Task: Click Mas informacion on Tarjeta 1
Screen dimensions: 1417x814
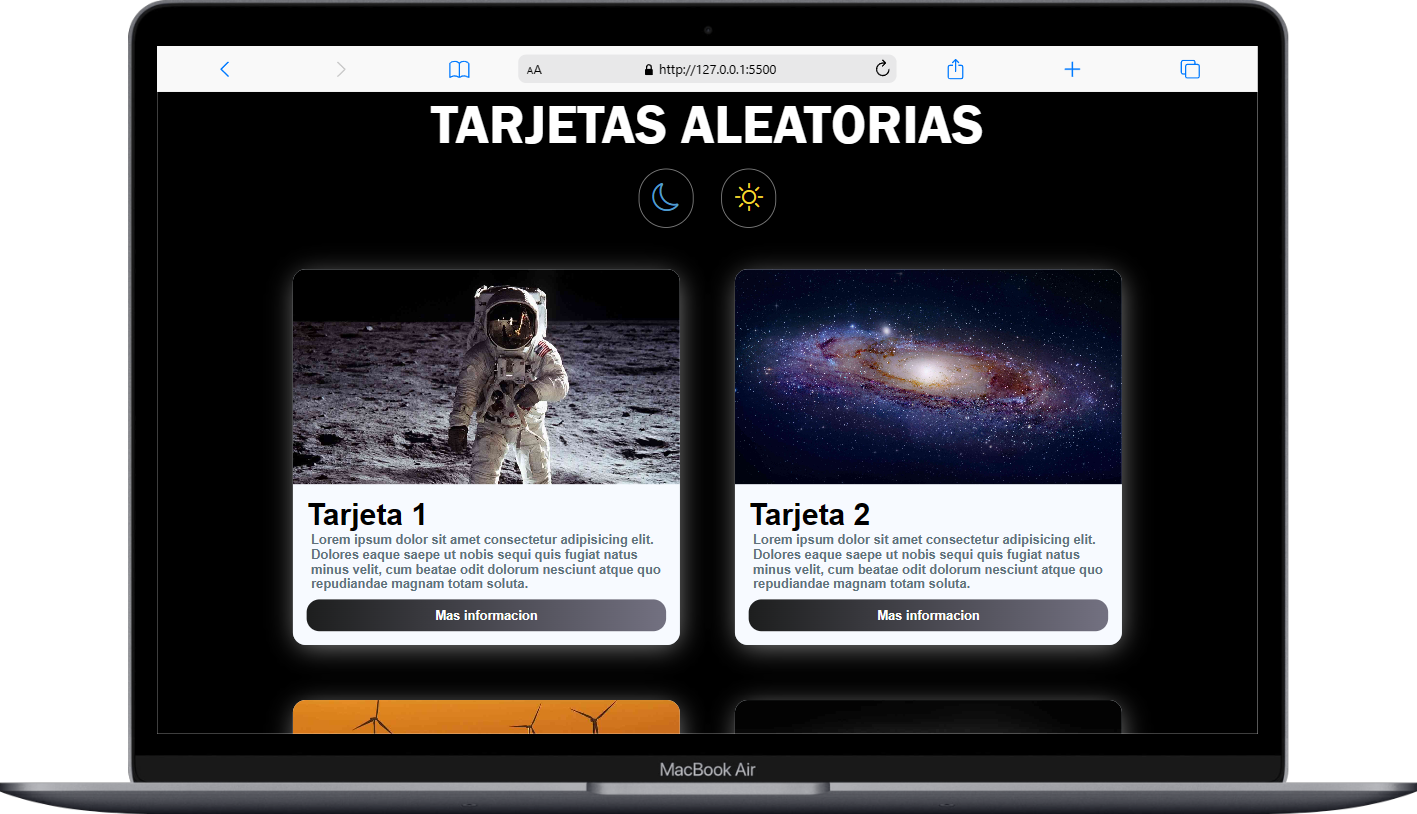Action: (x=486, y=615)
